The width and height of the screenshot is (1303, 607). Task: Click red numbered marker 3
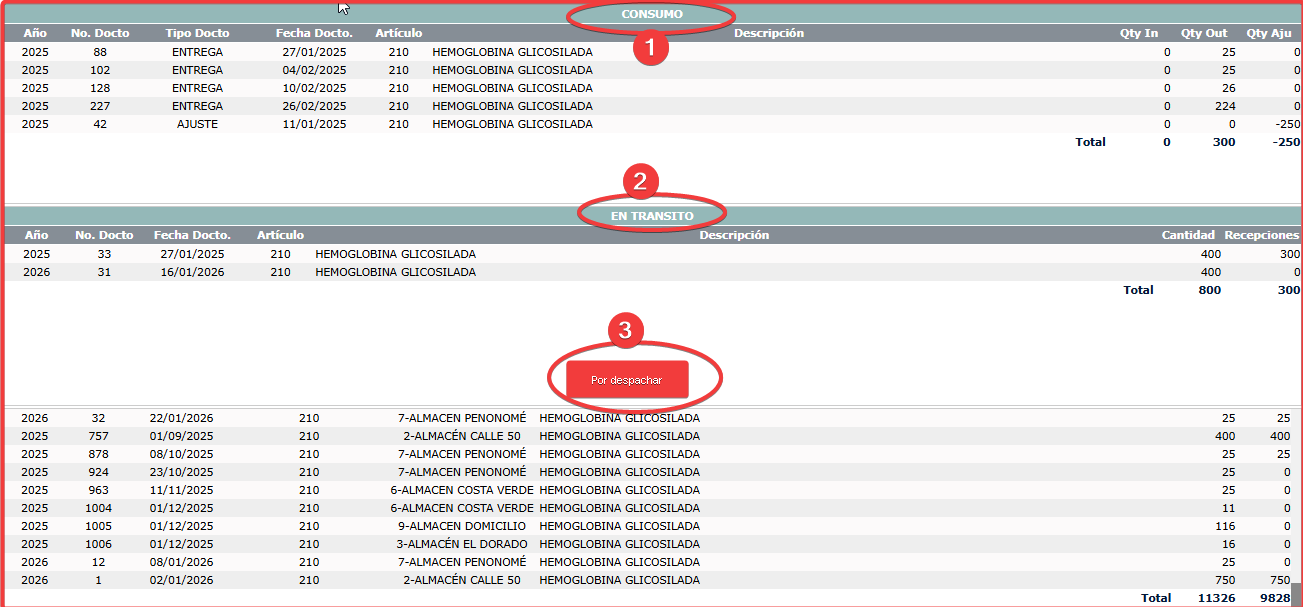[626, 331]
